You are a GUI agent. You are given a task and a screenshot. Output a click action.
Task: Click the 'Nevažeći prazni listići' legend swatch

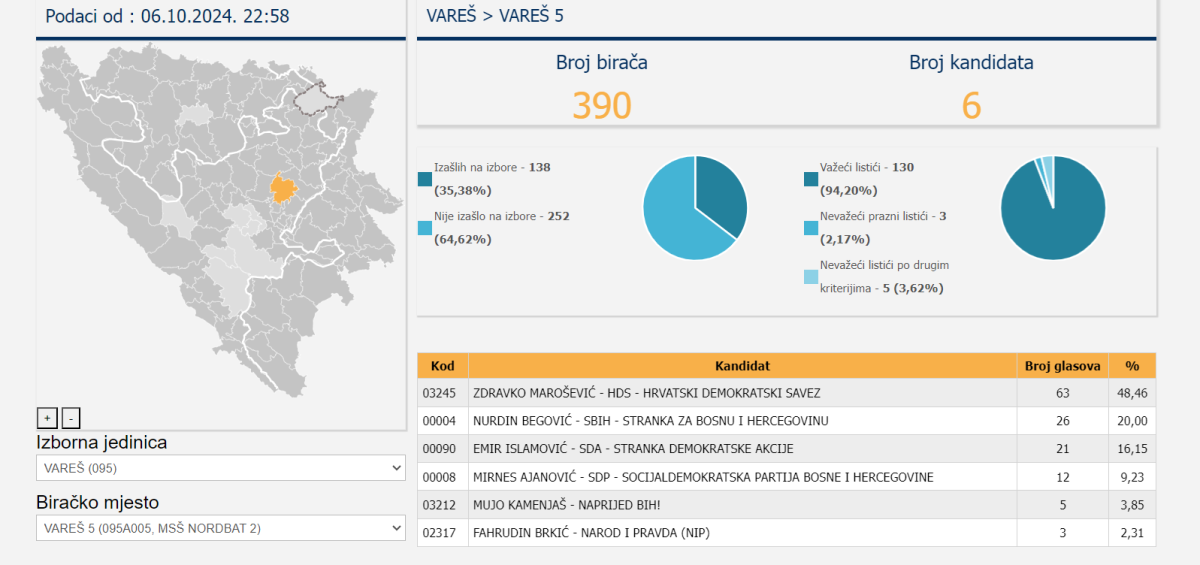(x=811, y=228)
